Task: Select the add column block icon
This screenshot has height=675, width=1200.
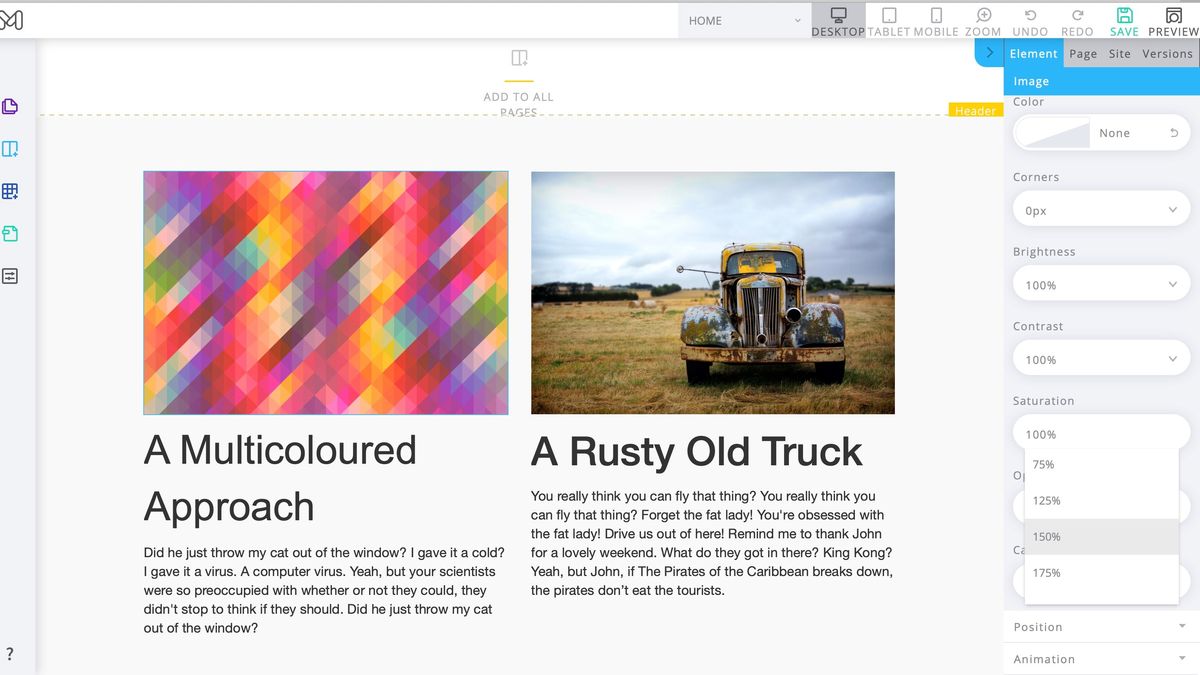Action: click(10, 148)
